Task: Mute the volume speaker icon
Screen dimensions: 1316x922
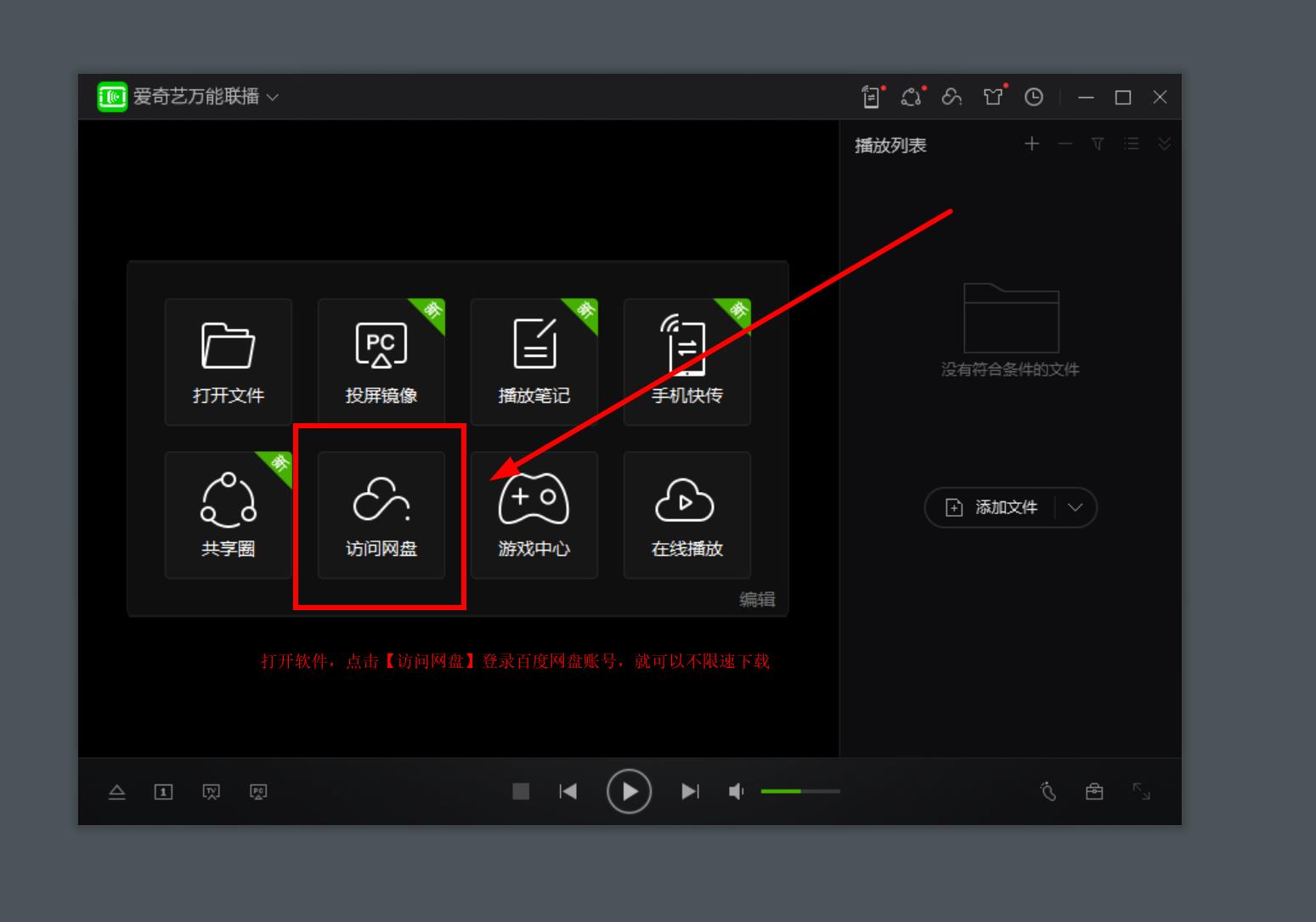Action: pyautogui.click(x=736, y=792)
